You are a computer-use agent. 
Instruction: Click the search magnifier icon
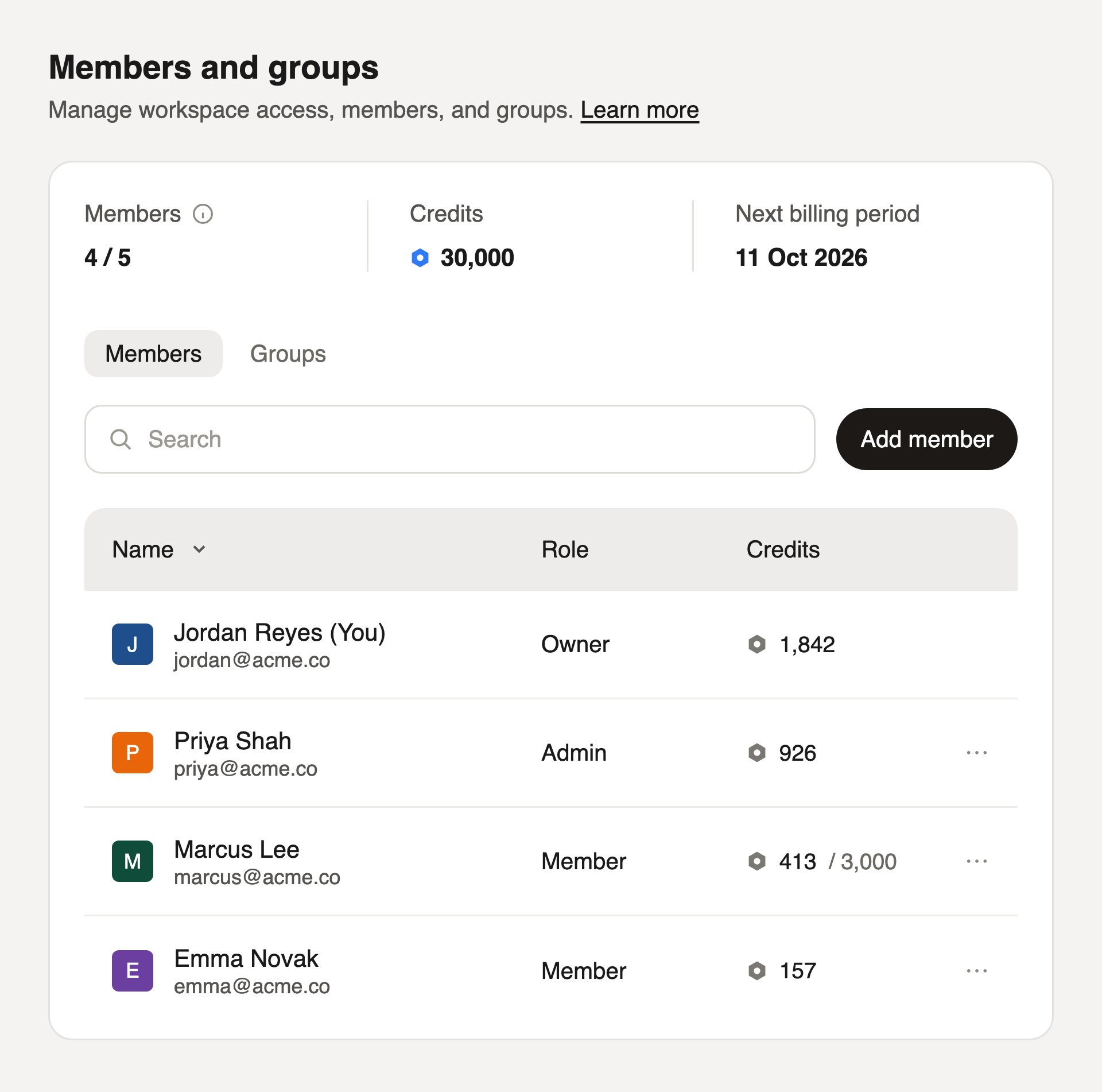[x=121, y=439]
